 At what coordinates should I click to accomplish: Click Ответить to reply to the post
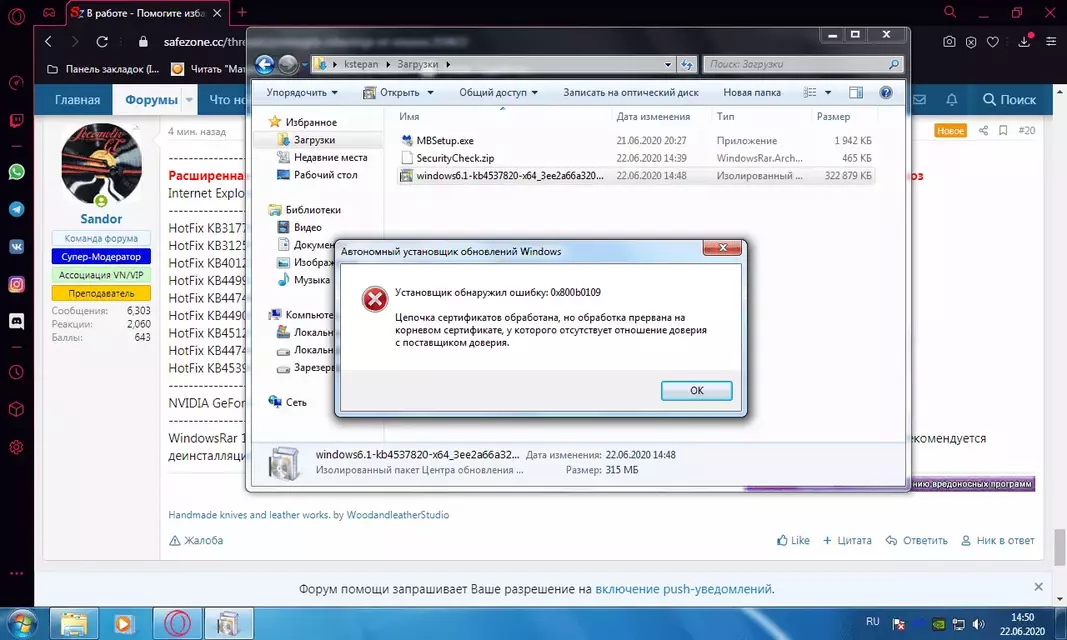click(x=917, y=541)
